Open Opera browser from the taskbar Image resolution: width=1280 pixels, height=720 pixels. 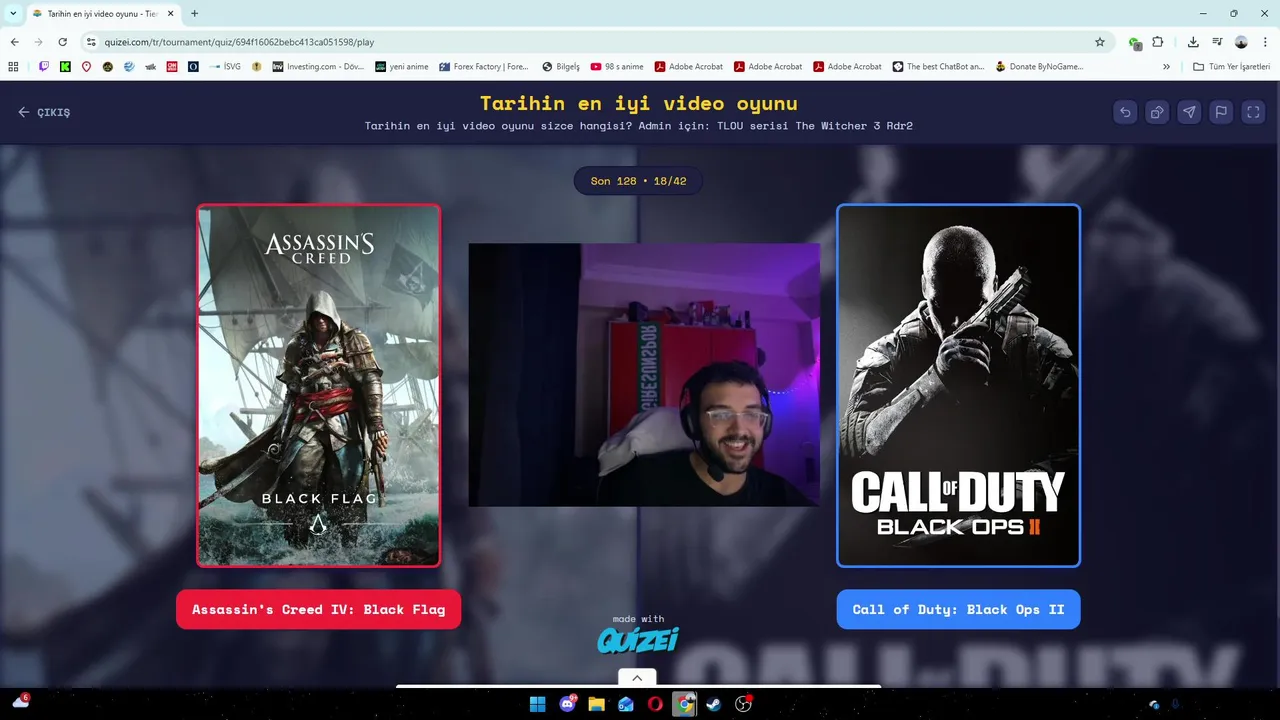point(655,704)
